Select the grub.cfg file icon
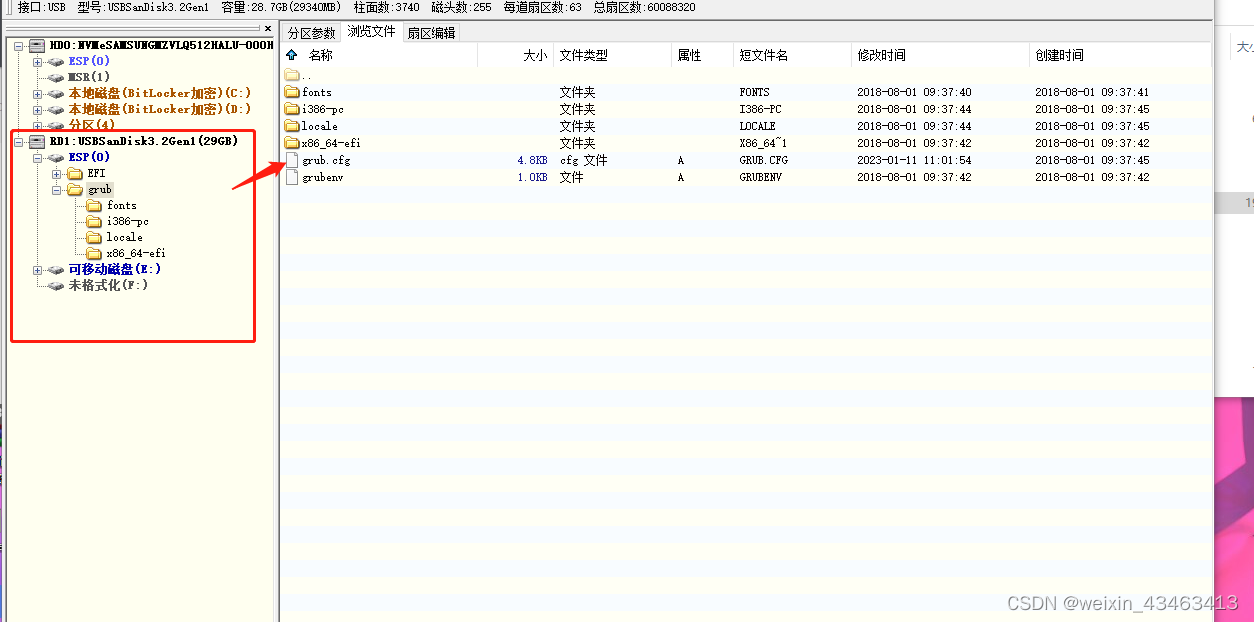Screen dimensions: 1254x622 point(291,159)
